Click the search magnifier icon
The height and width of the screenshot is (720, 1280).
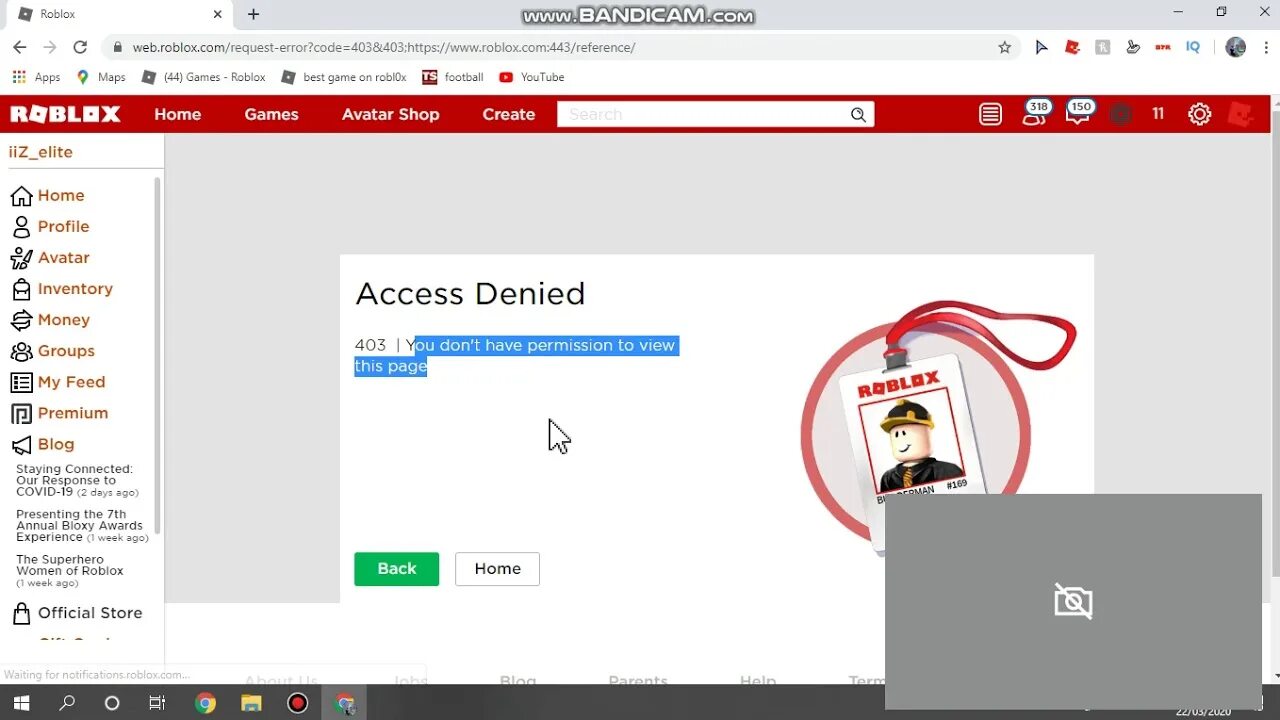pos(858,115)
